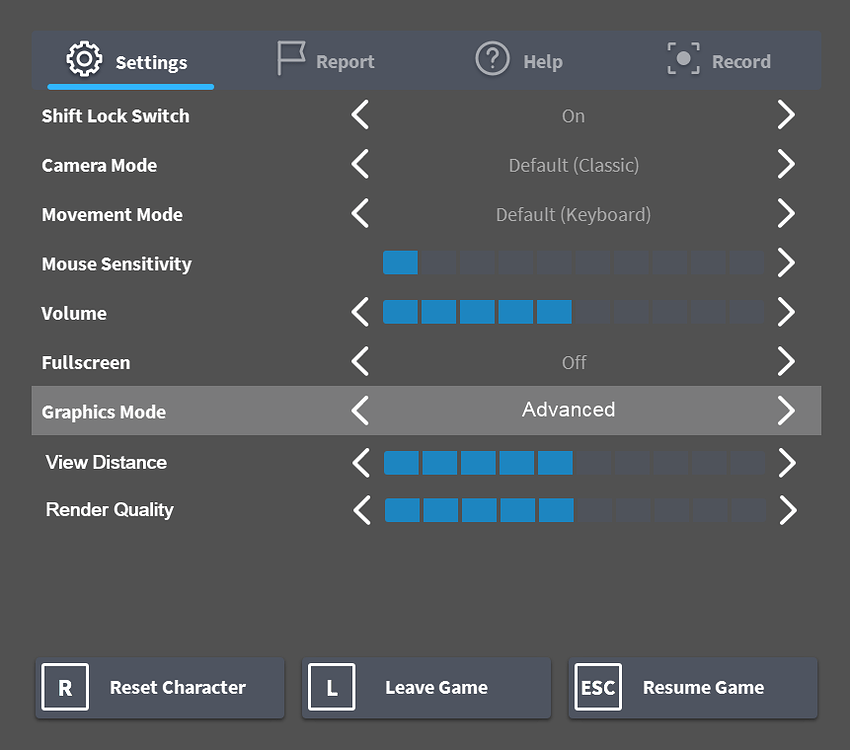Open the Record icon
Viewport: 850px width, 750px height.
[684, 59]
